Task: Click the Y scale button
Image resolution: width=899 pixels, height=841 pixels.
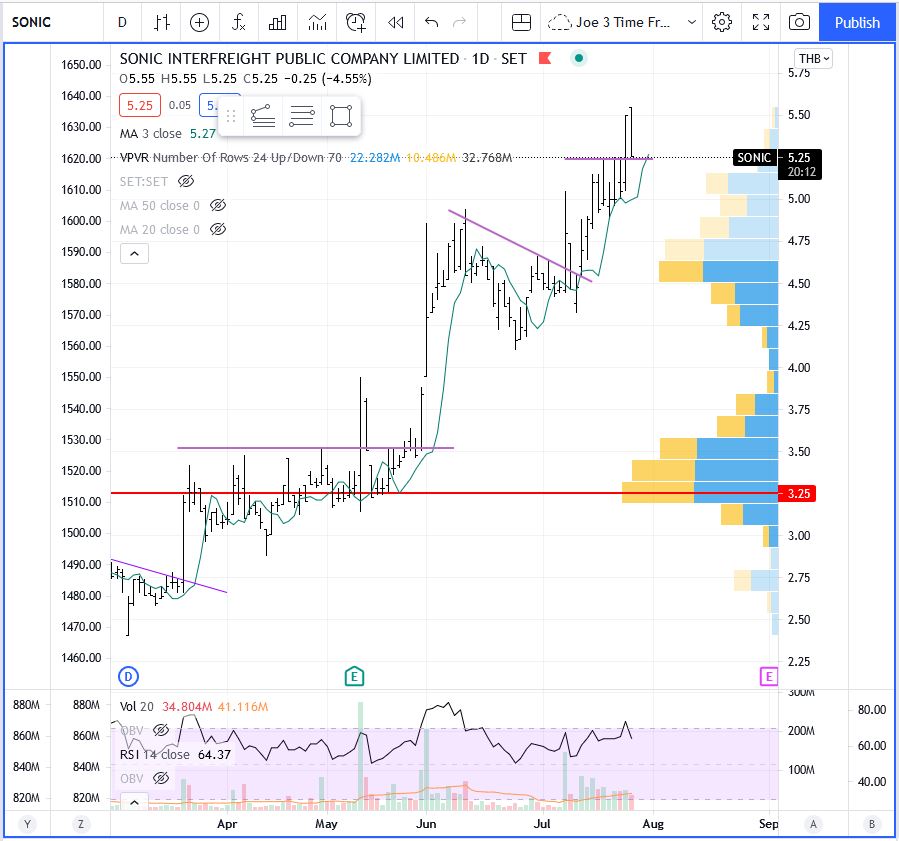Action: click(27, 824)
